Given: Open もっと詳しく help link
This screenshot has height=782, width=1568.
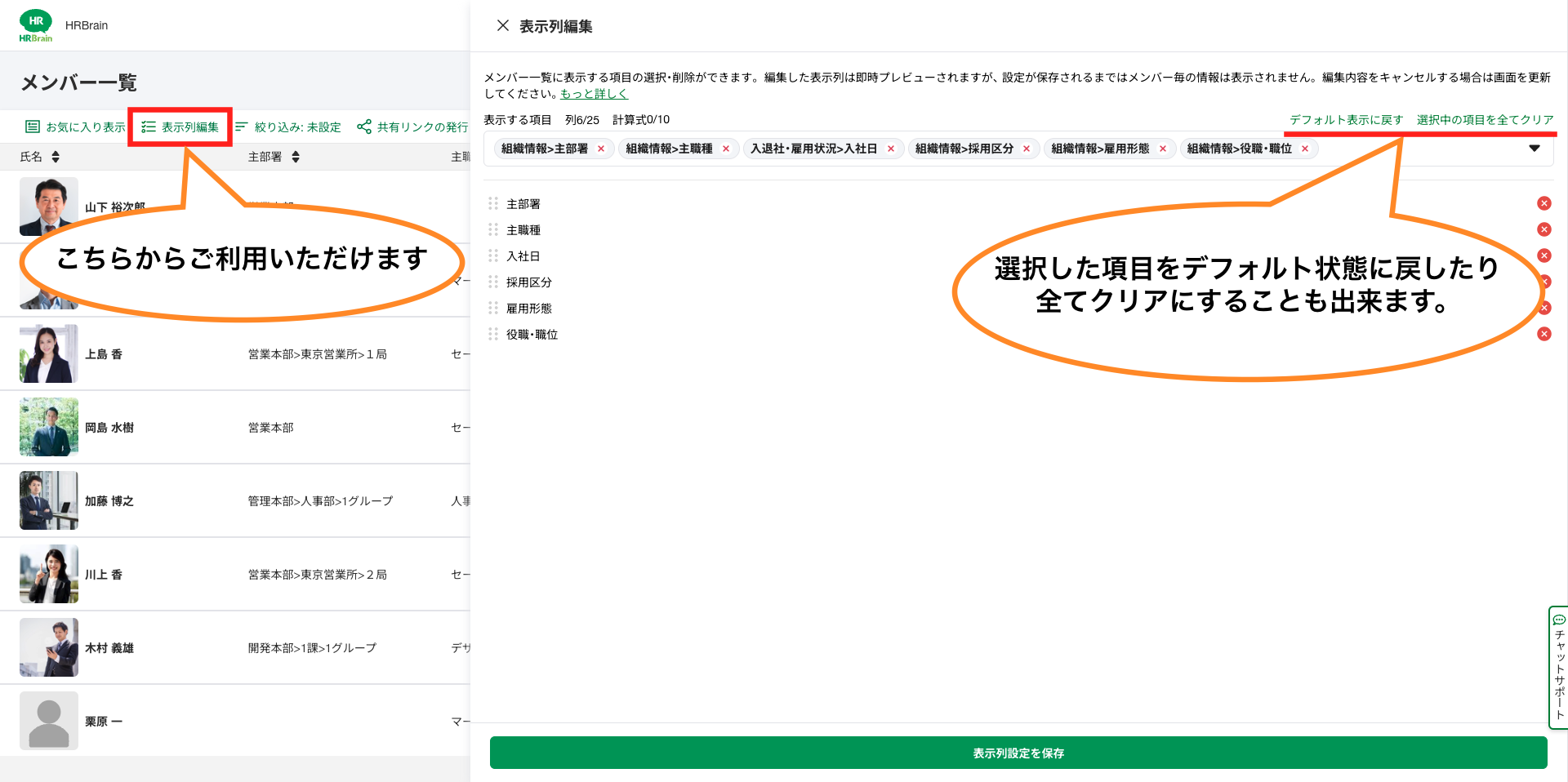Looking at the screenshot, I should click(594, 94).
